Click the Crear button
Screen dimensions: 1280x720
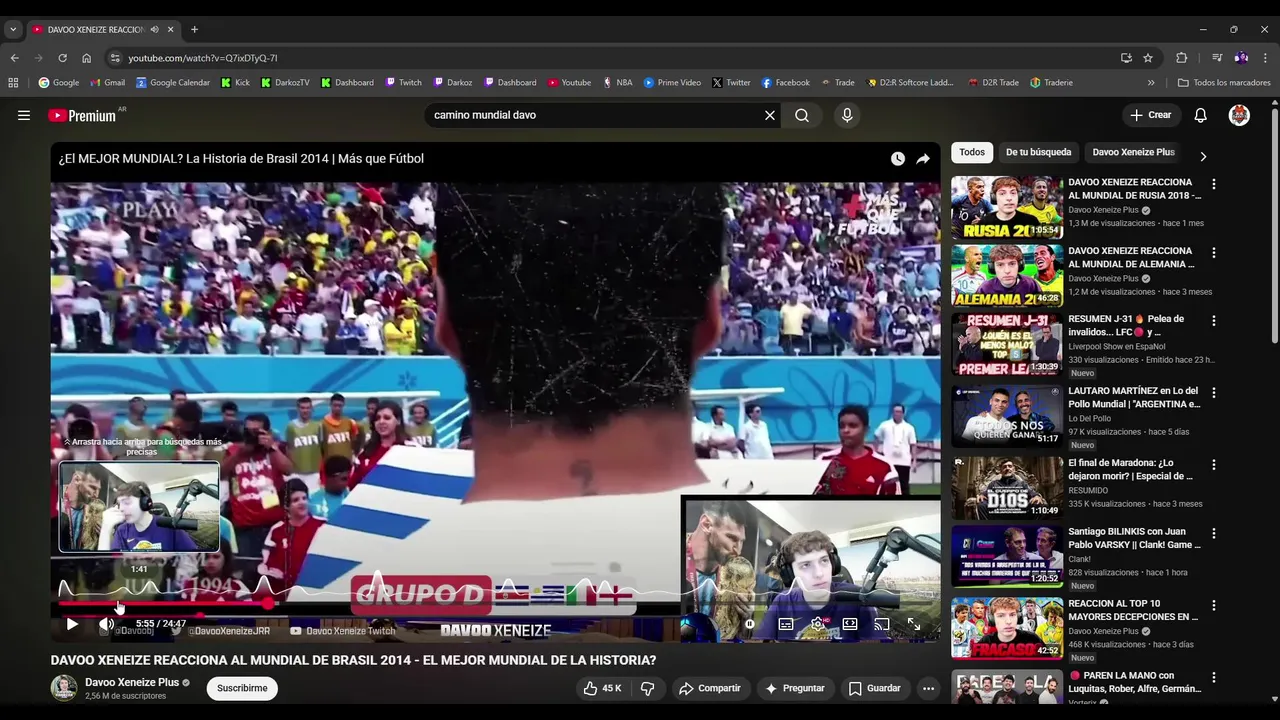point(1151,115)
